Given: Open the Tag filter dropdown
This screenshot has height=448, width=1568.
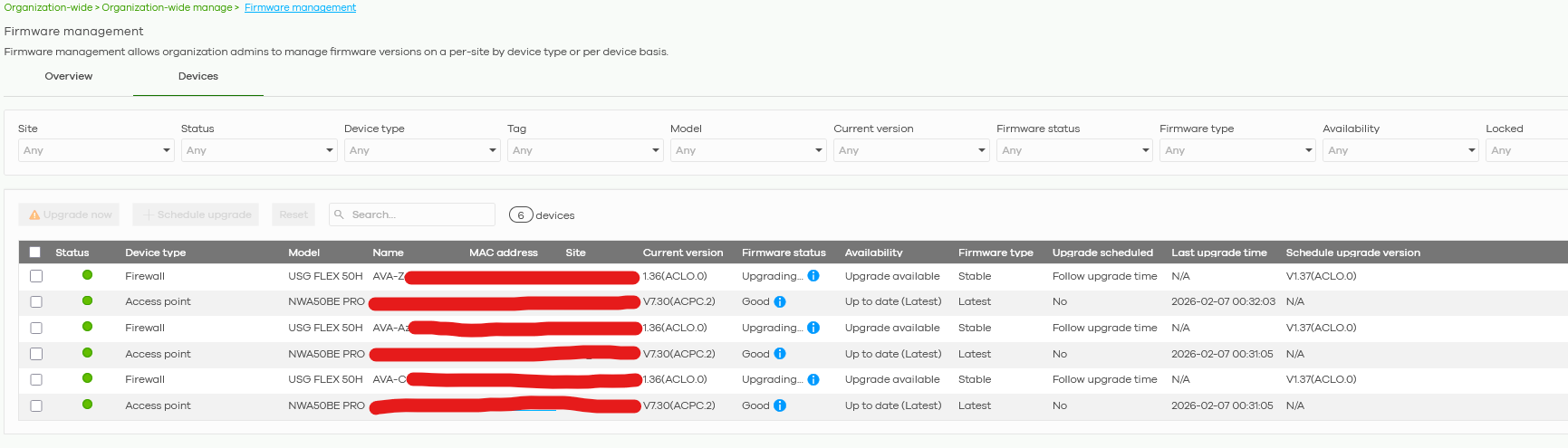Looking at the screenshot, I should [x=585, y=150].
